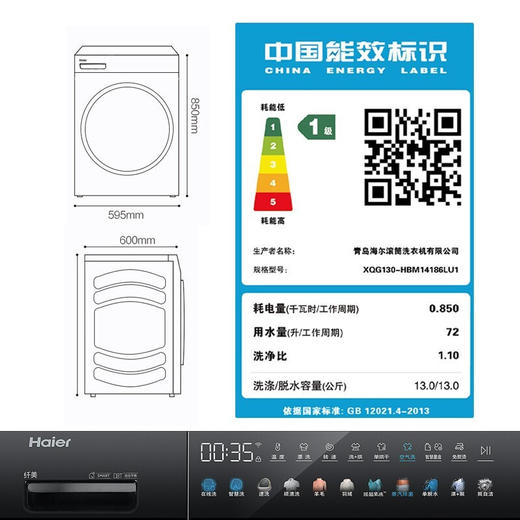
Task: Tap the child lock icon below Wi-Fi
Action: pos(258,459)
